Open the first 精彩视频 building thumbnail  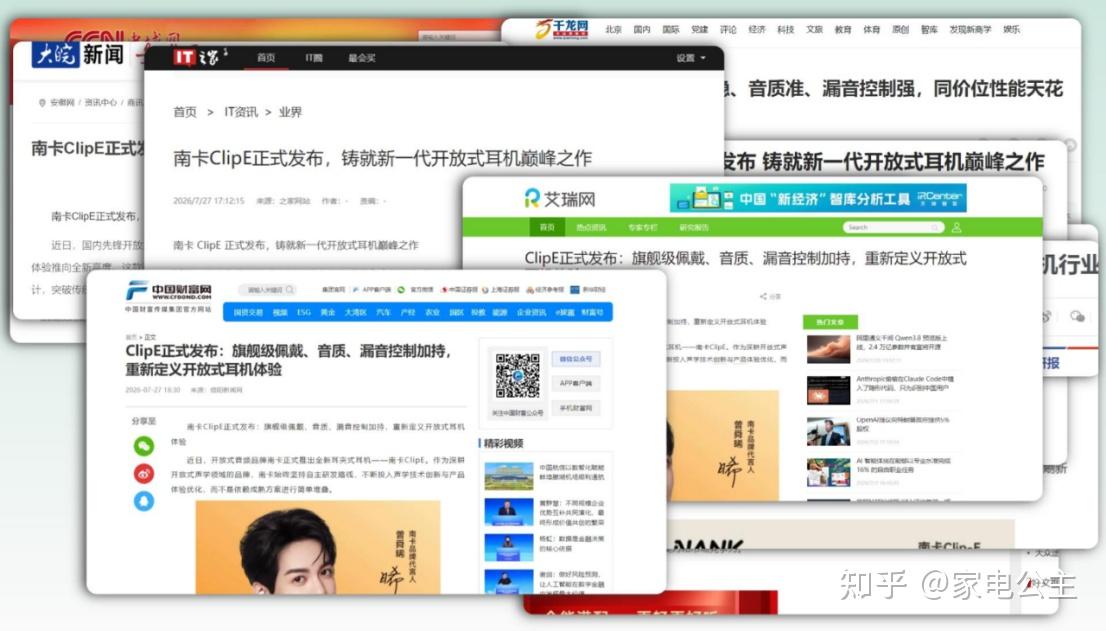click(509, 476)
